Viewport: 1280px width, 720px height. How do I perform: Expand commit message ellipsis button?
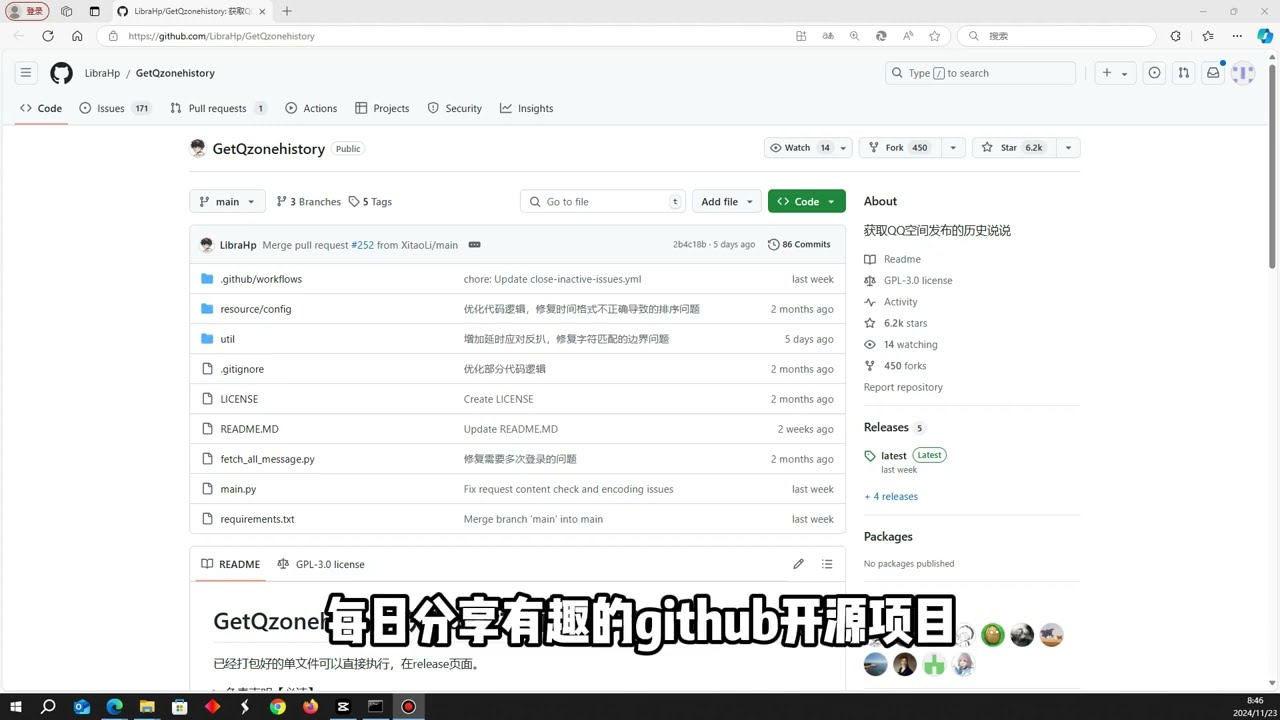point(474,245)
